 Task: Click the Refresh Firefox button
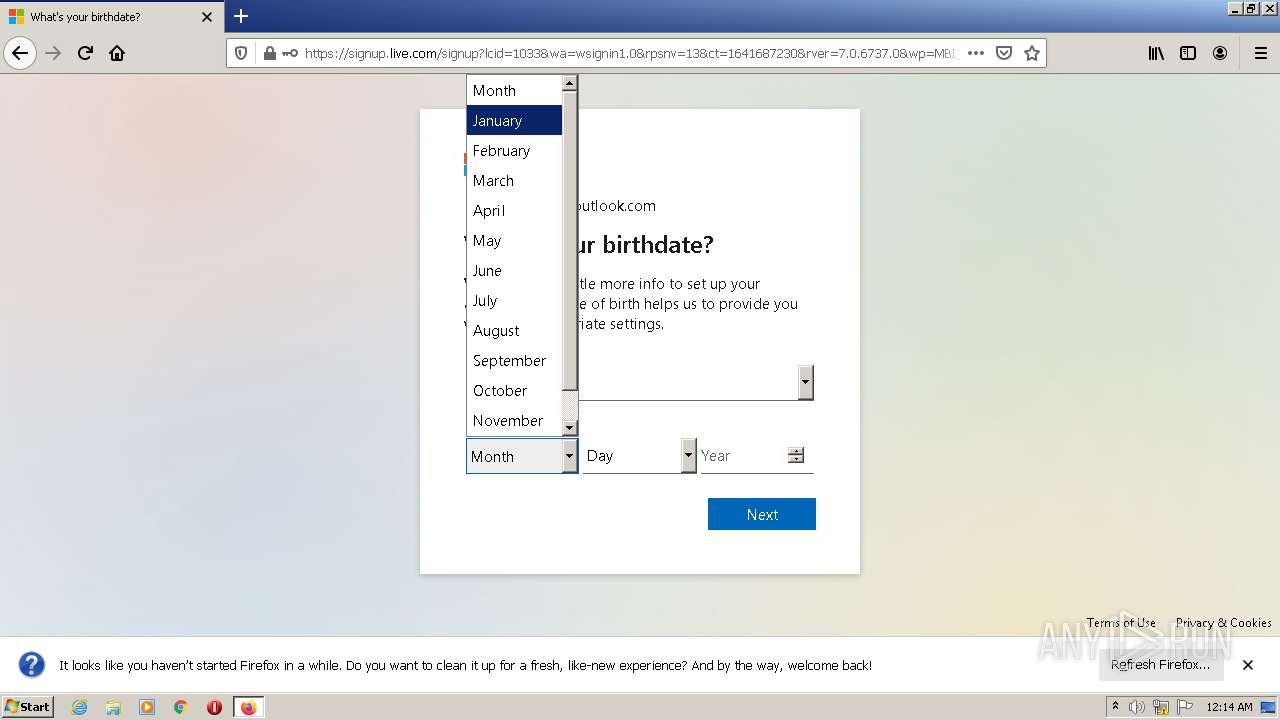(1161, 665)
